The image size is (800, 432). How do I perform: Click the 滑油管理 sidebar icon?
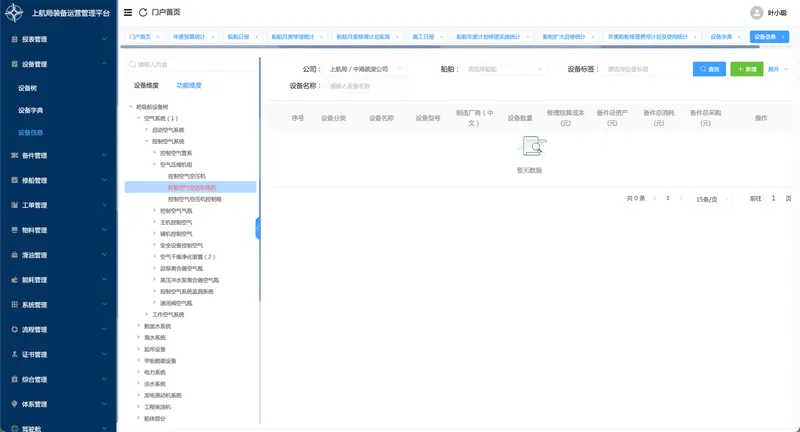15,255
